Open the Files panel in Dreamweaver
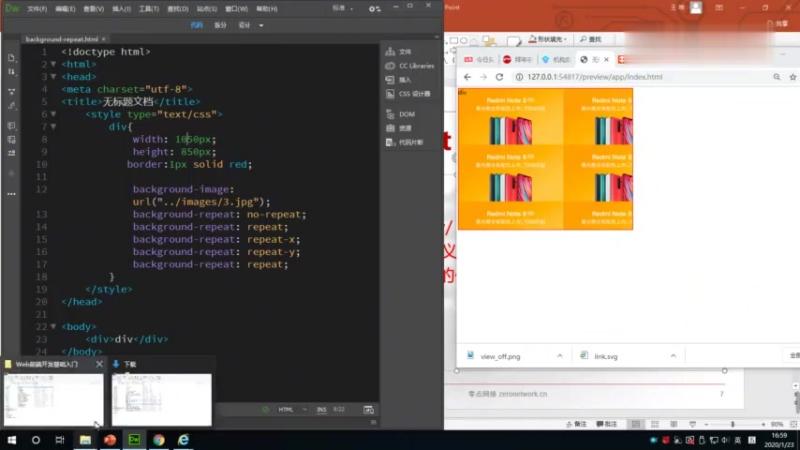Screen dimensions: 800x450 coord(398,52)
